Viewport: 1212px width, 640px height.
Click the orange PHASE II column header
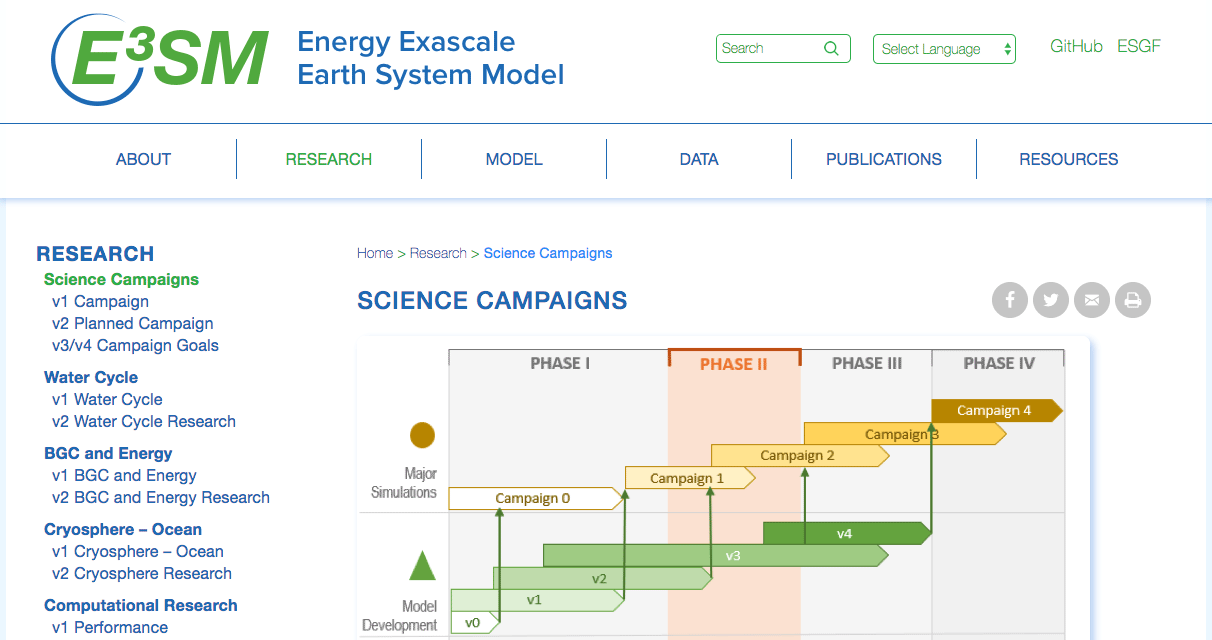[x=733, y=363]
